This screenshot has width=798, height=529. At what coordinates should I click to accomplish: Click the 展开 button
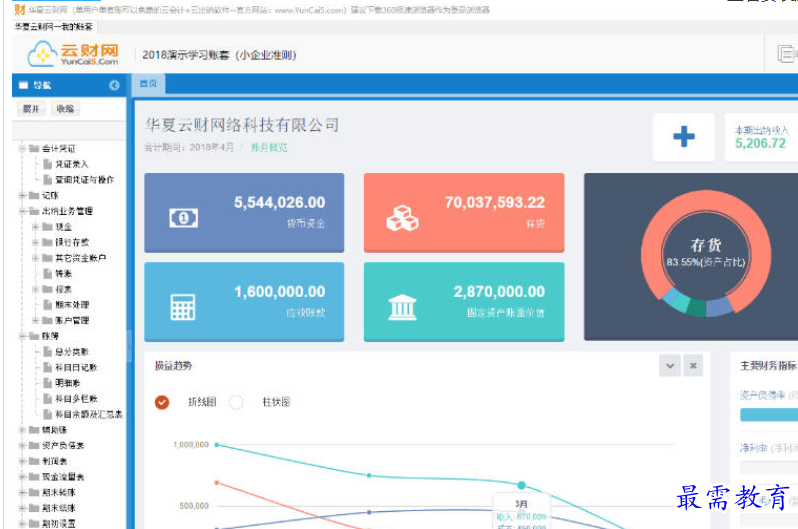31,109
